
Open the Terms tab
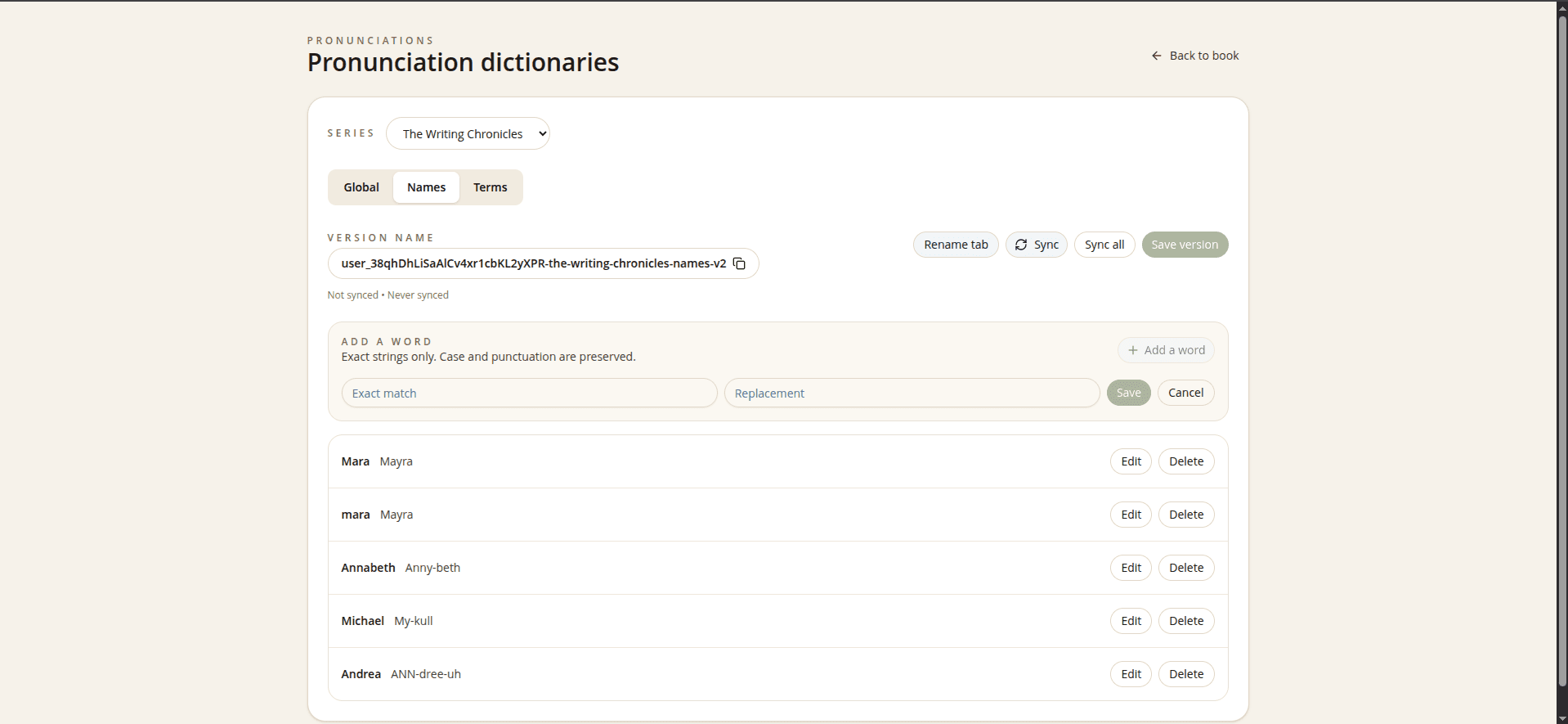(x=490, y=187)
